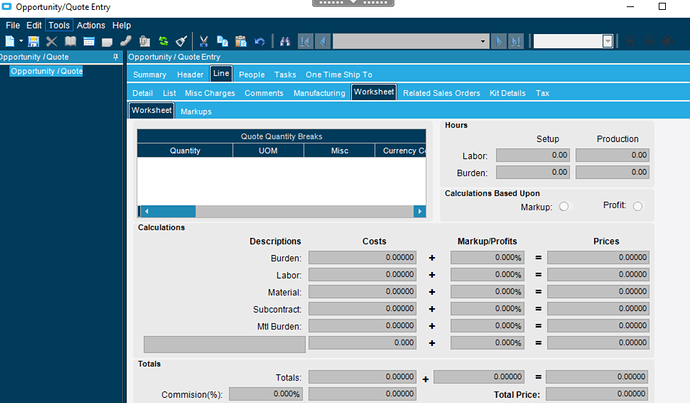Open the Tasks tab

click(285, 75)
